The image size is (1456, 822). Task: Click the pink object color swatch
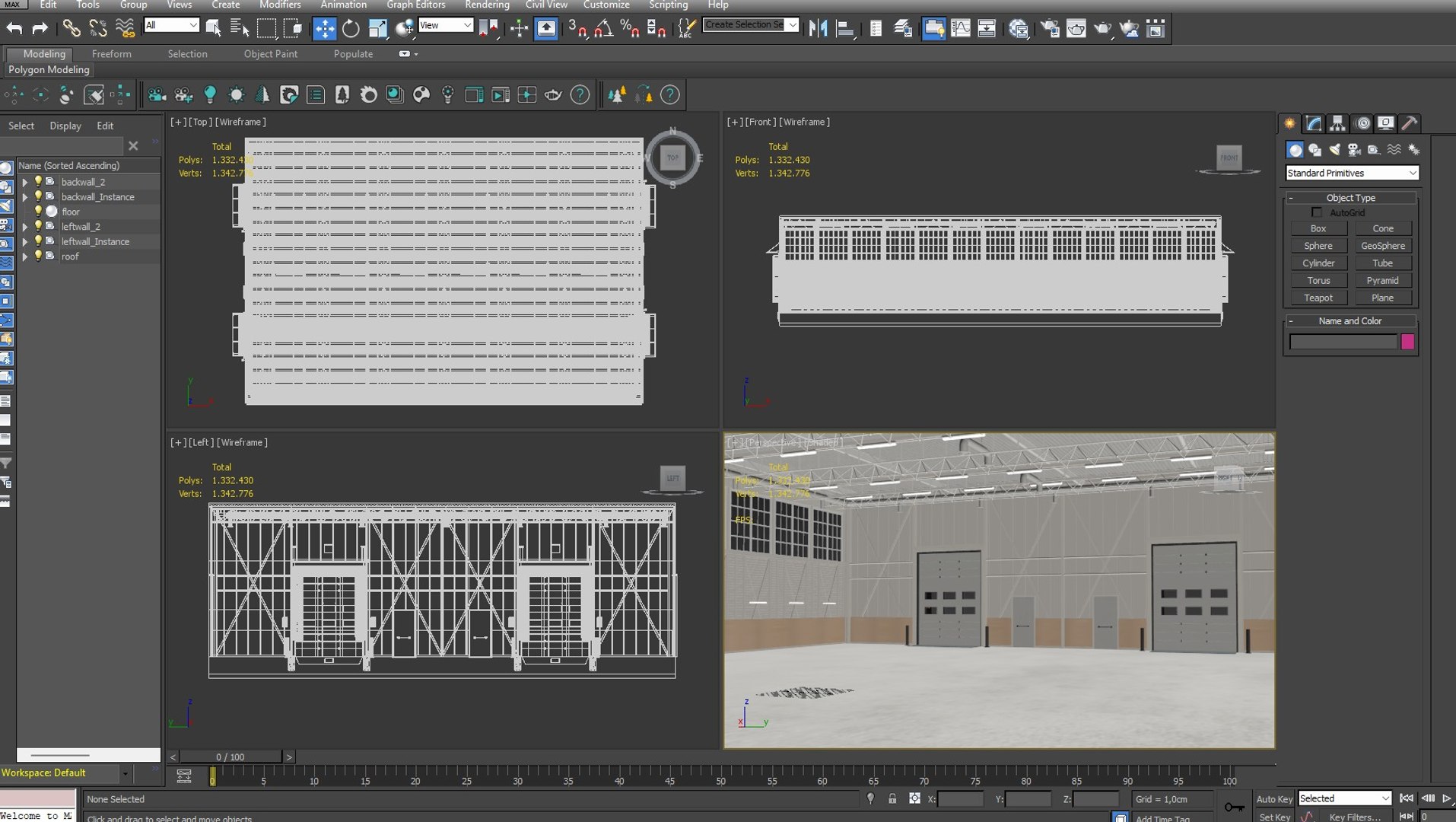pyautogui.click(x=1407, y=342)
